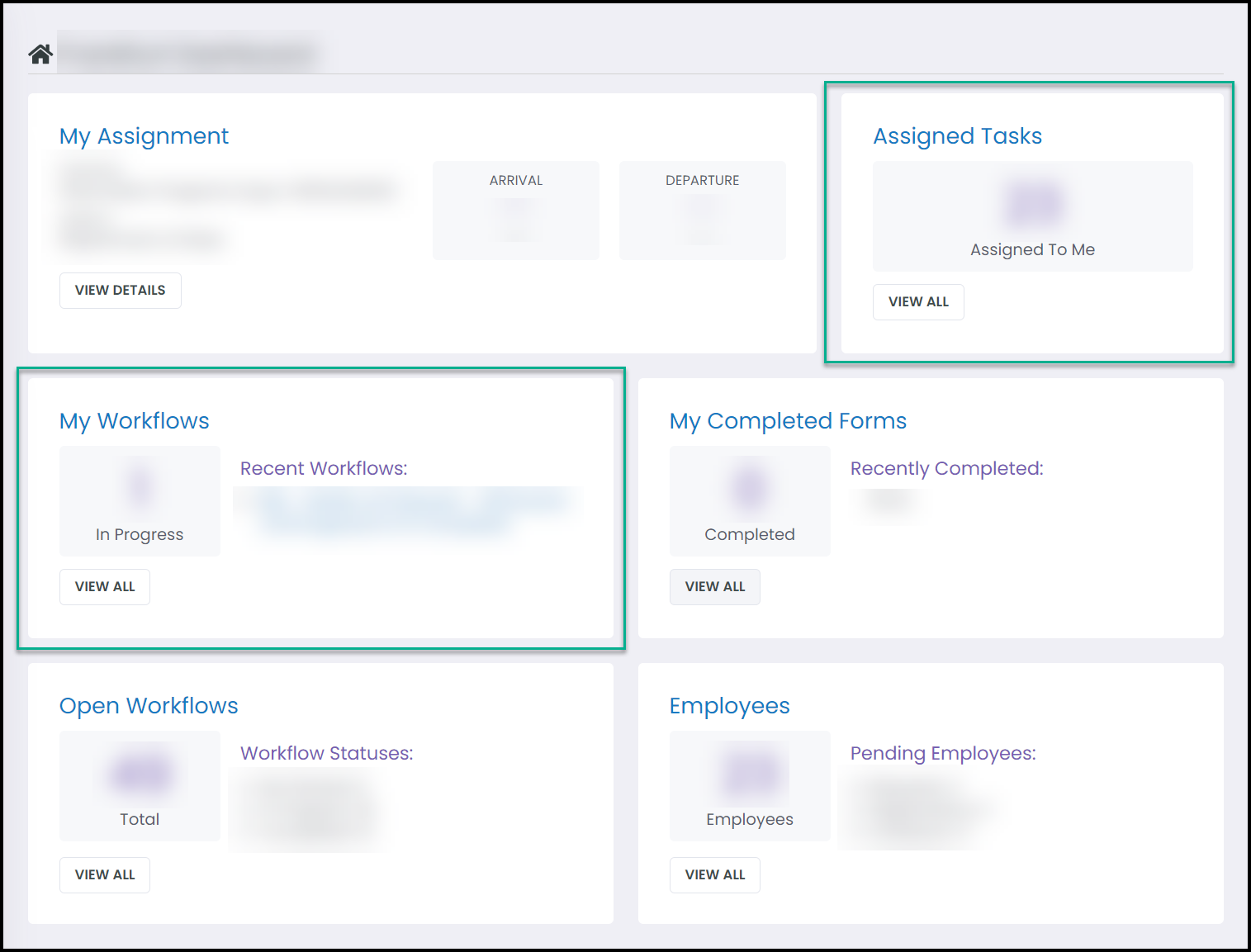
Task: Click the Home icon in breadcrumb
Action: point(40,54)
